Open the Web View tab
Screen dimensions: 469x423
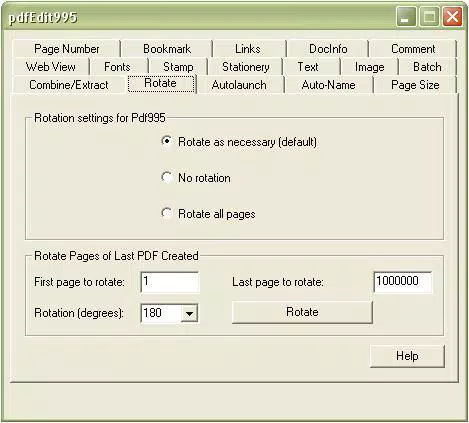pyautogui.click(x=51, y=67)
